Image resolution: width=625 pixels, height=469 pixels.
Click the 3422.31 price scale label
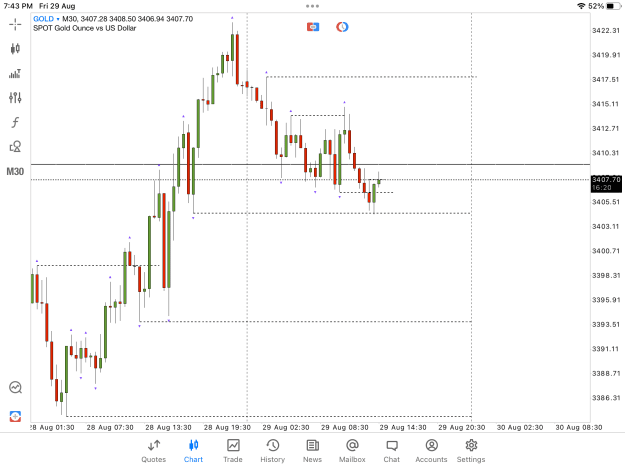[x=606, y=31]
